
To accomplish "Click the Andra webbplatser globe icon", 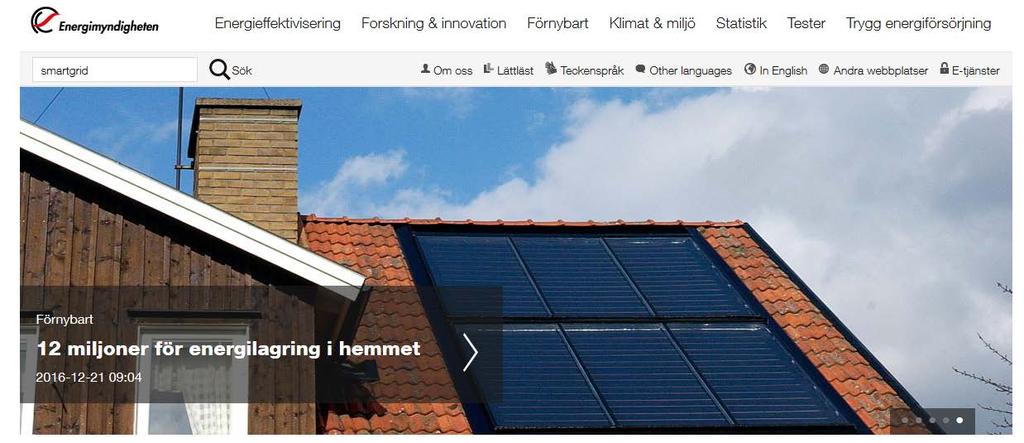I will [824, 69].
